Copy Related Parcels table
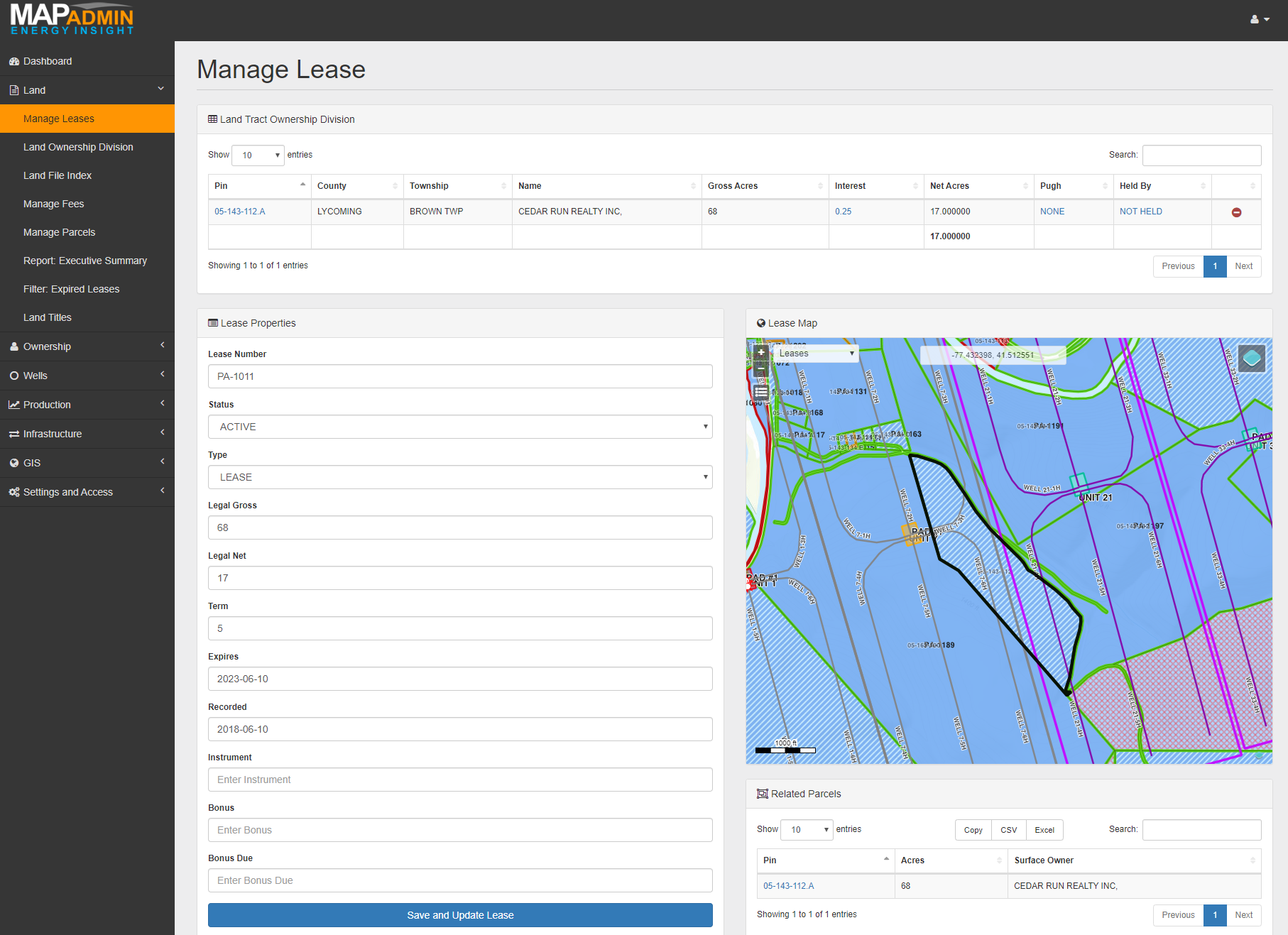 [973, 830]
